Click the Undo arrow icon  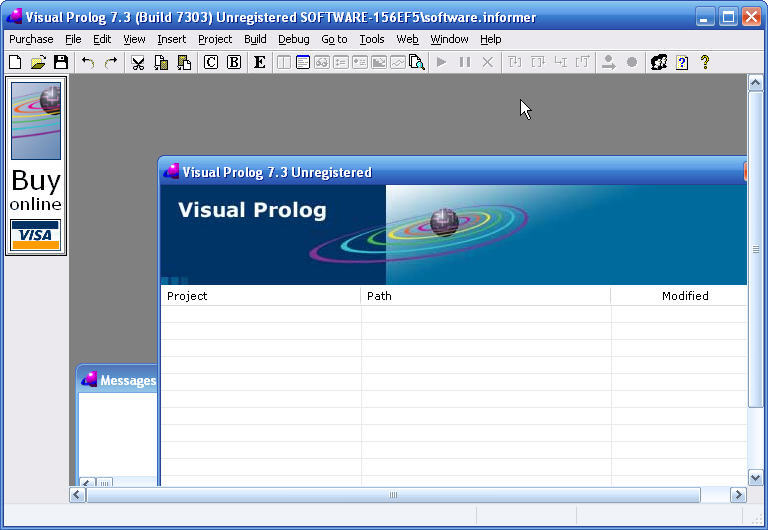88,62
